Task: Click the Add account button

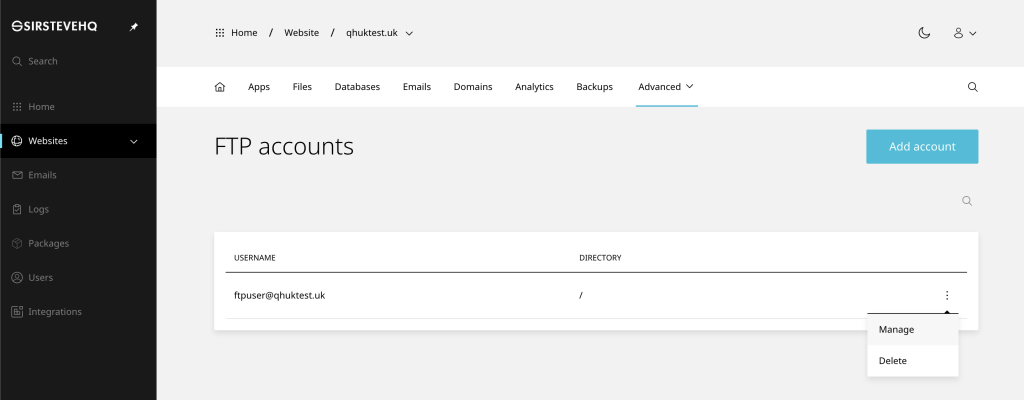Action: (922, 146)
